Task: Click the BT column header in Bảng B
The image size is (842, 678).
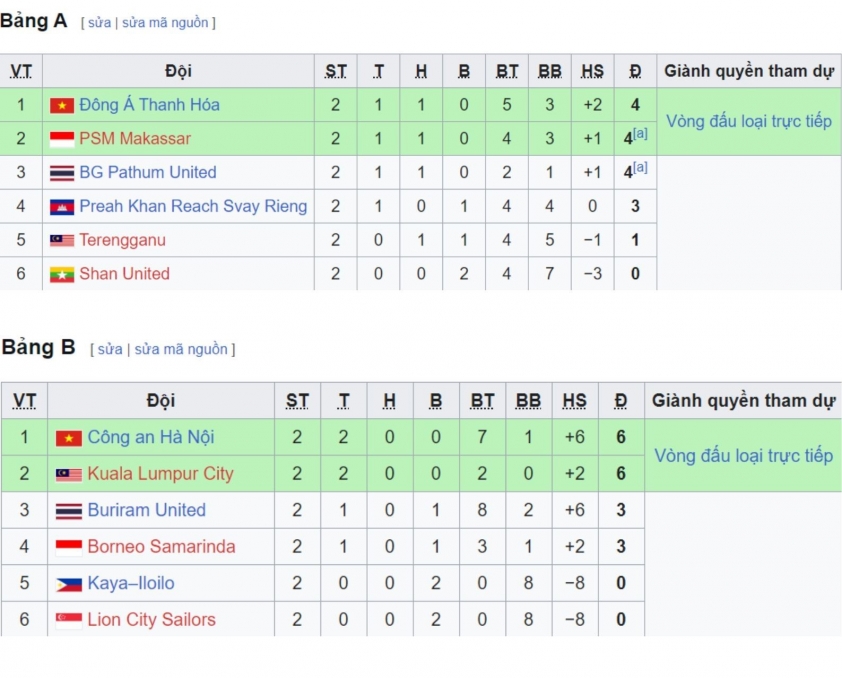Action: point(482,401)
